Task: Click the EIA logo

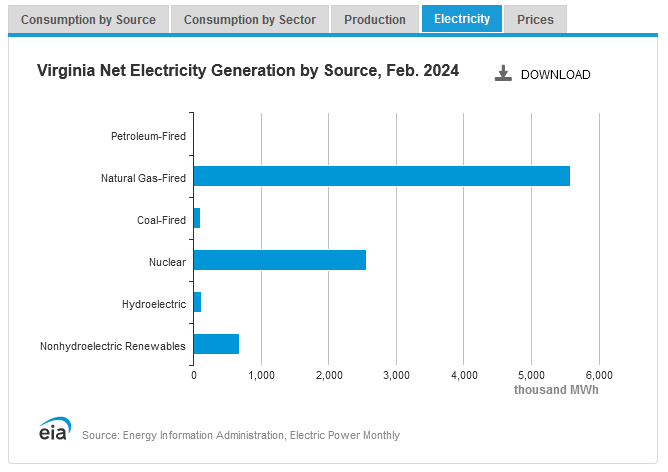Action: point(53,429)
